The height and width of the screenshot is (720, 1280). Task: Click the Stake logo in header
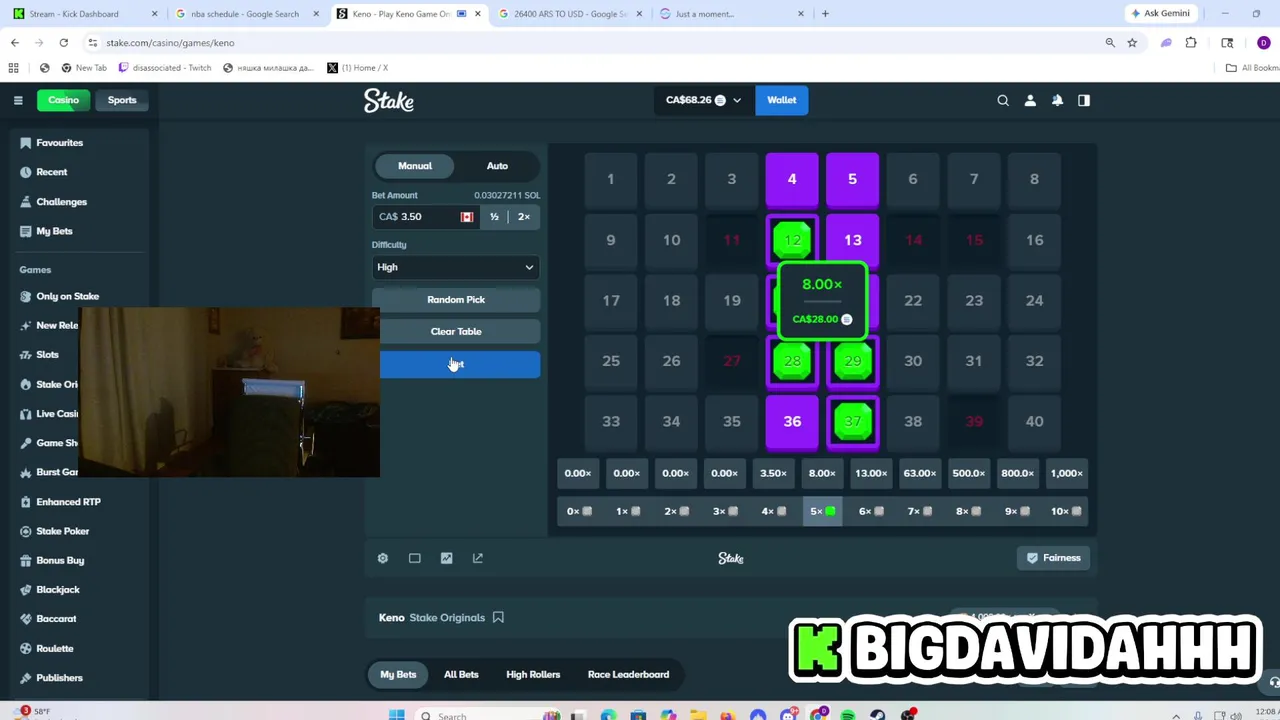(389, 100)
